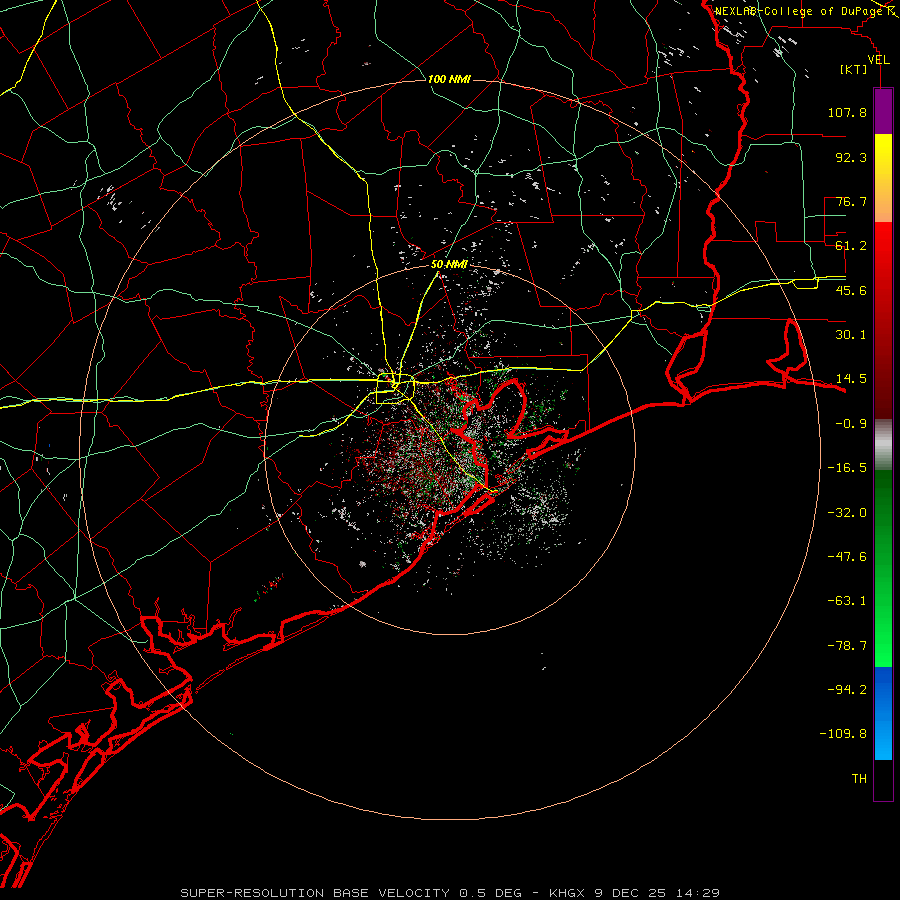Click the 14.5 velocity scale value
900x900 pixels.
(x=851, y=379)
